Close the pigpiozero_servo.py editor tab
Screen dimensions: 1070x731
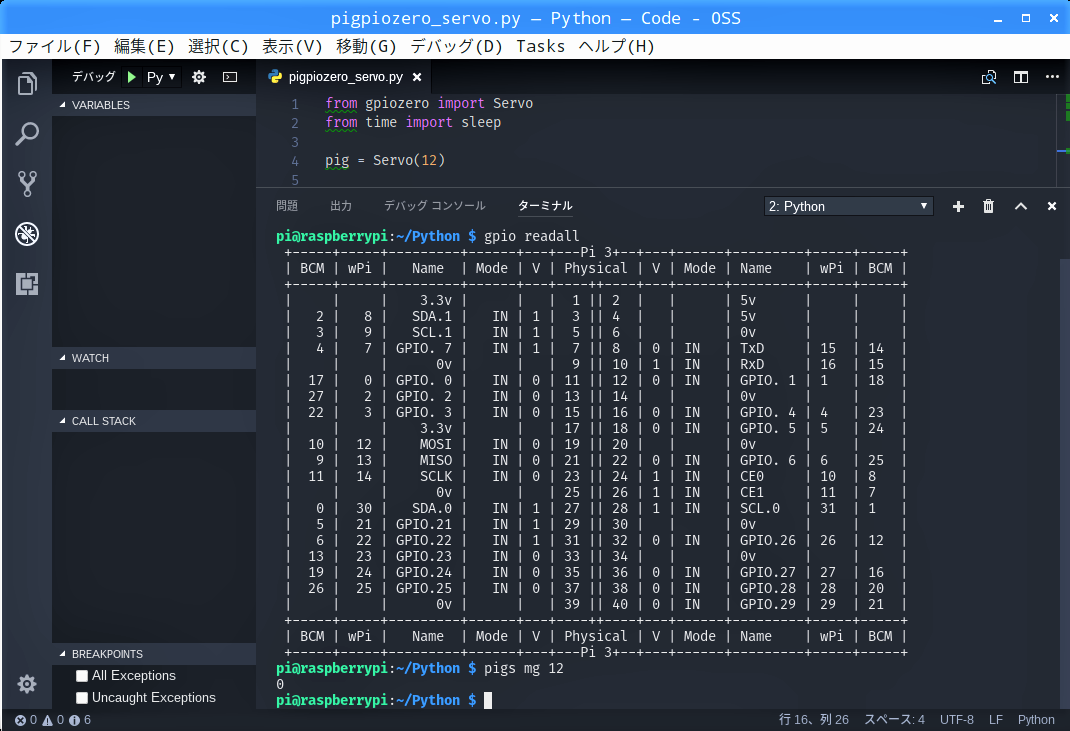coord(417,77)
